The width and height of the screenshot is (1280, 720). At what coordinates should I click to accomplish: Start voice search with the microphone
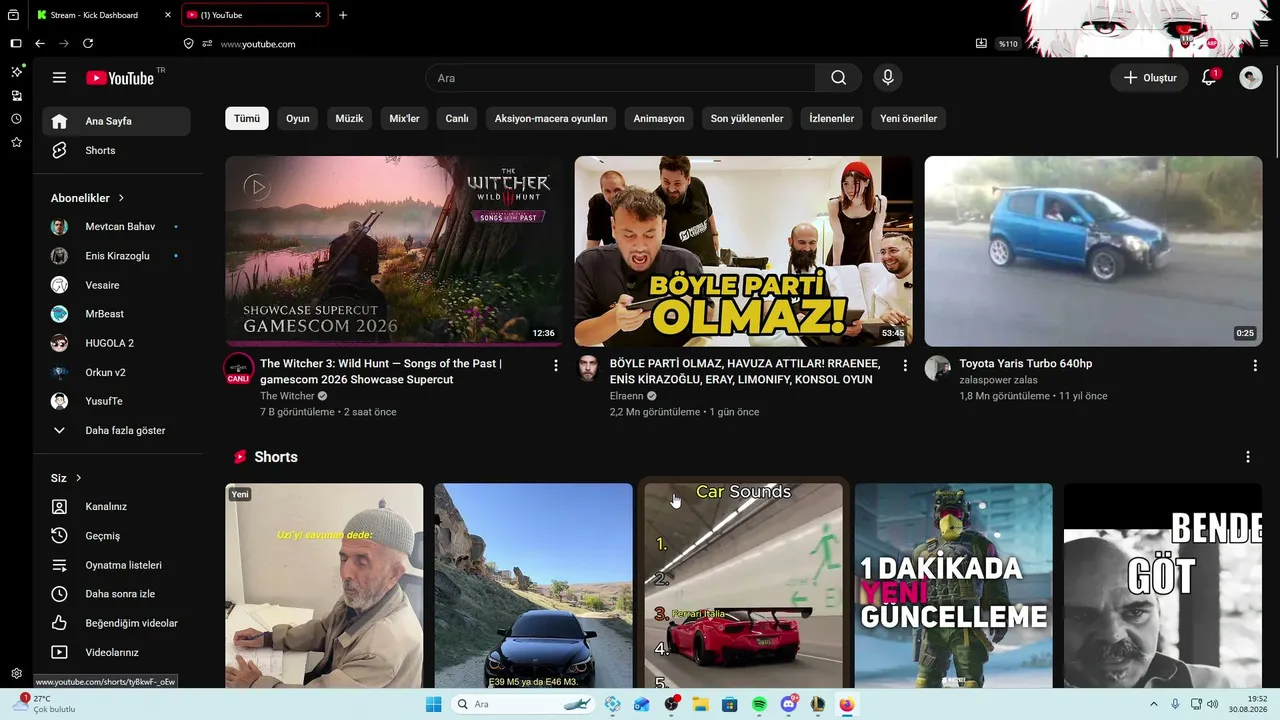click(x=887, y=78)
